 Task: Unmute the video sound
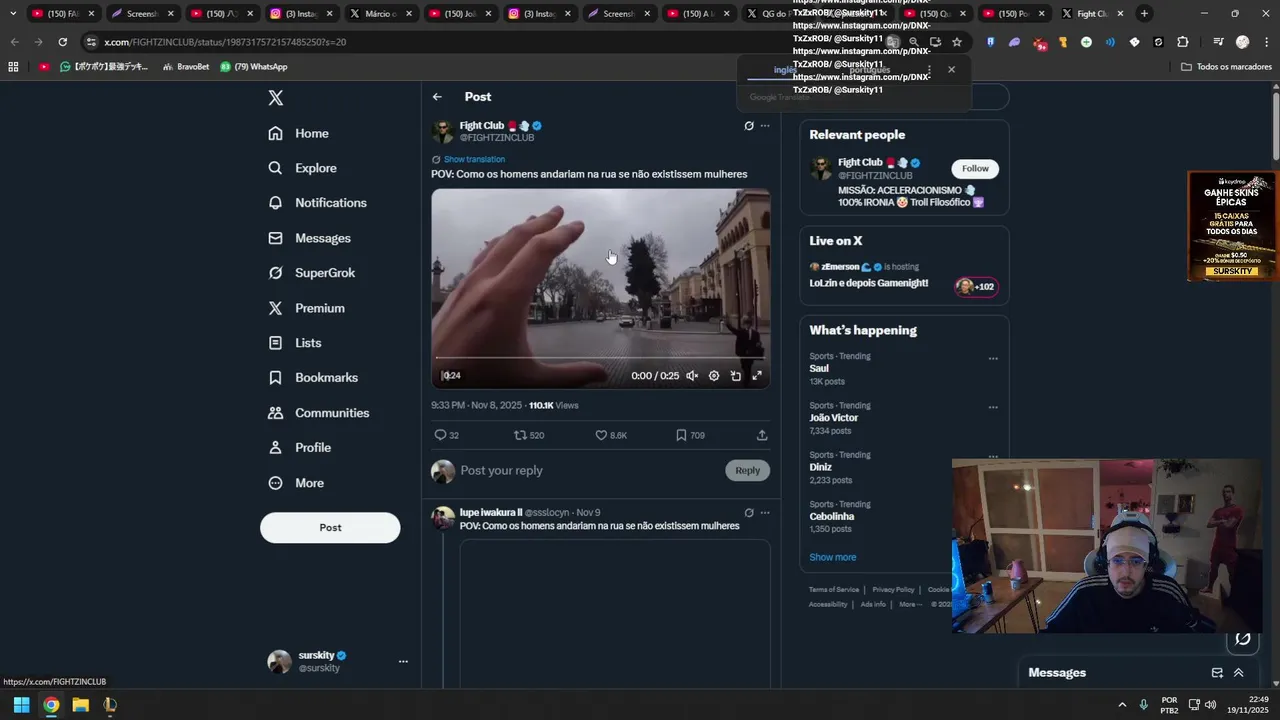pos(692,376)
